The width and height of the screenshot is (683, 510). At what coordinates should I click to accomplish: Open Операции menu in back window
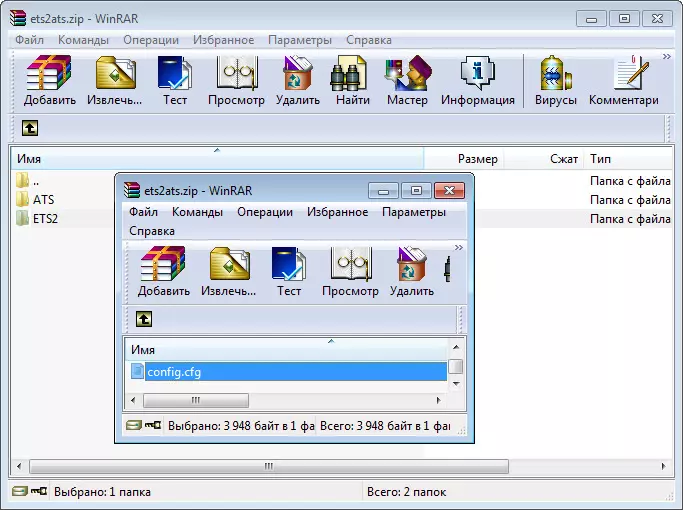(151, 40)
